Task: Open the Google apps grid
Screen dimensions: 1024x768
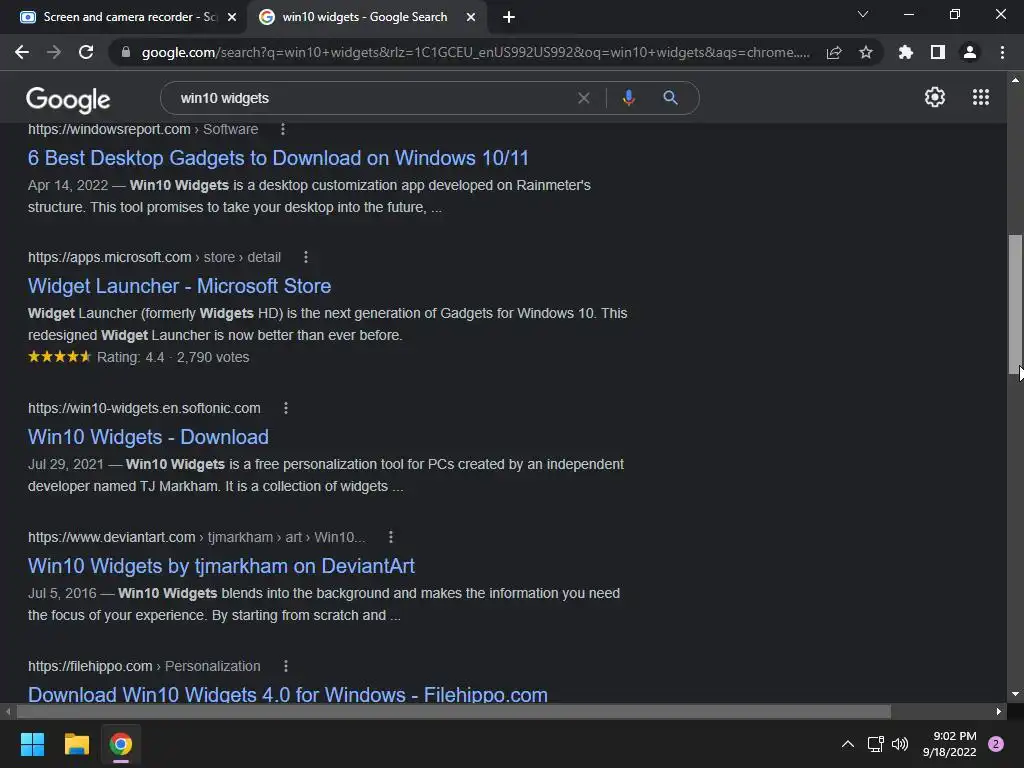Action: coord(981,97)
